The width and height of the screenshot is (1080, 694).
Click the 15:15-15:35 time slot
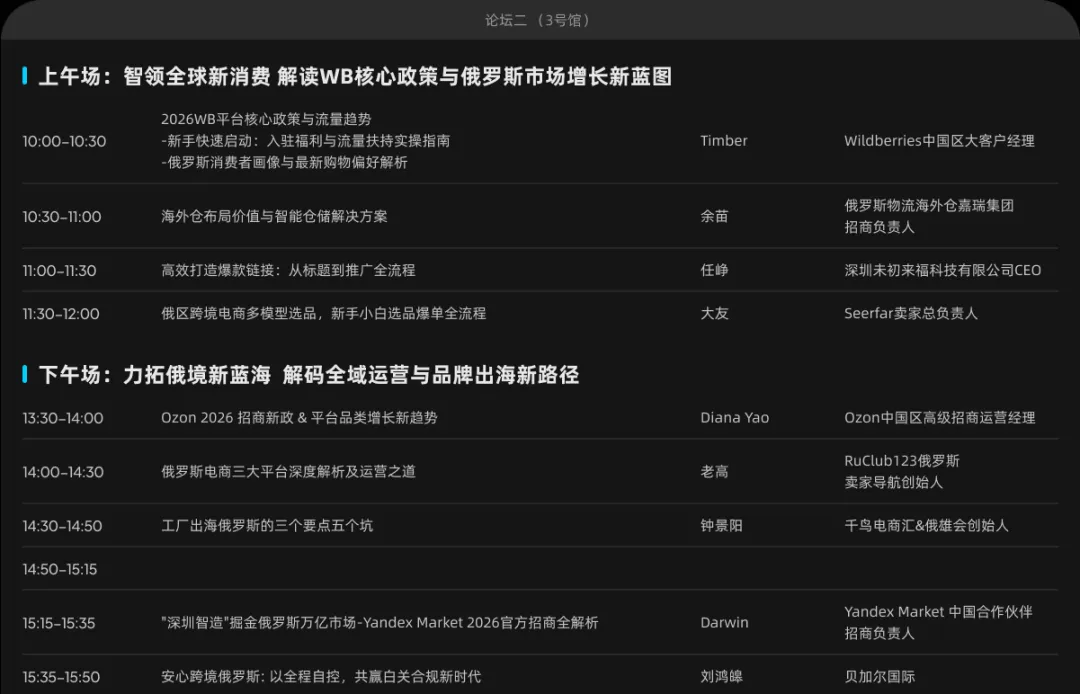[x=59, y=623]
